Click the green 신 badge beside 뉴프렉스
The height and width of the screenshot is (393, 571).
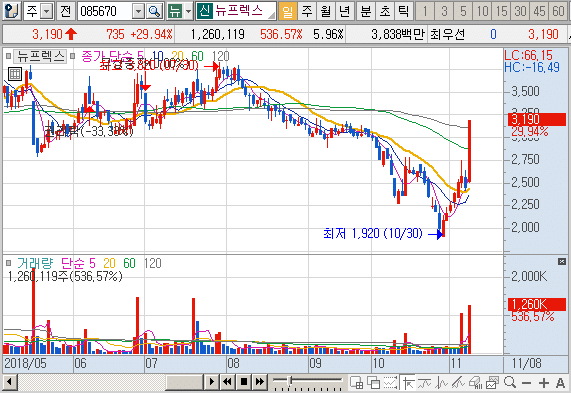pyautogui.click(x=204, y=11)
